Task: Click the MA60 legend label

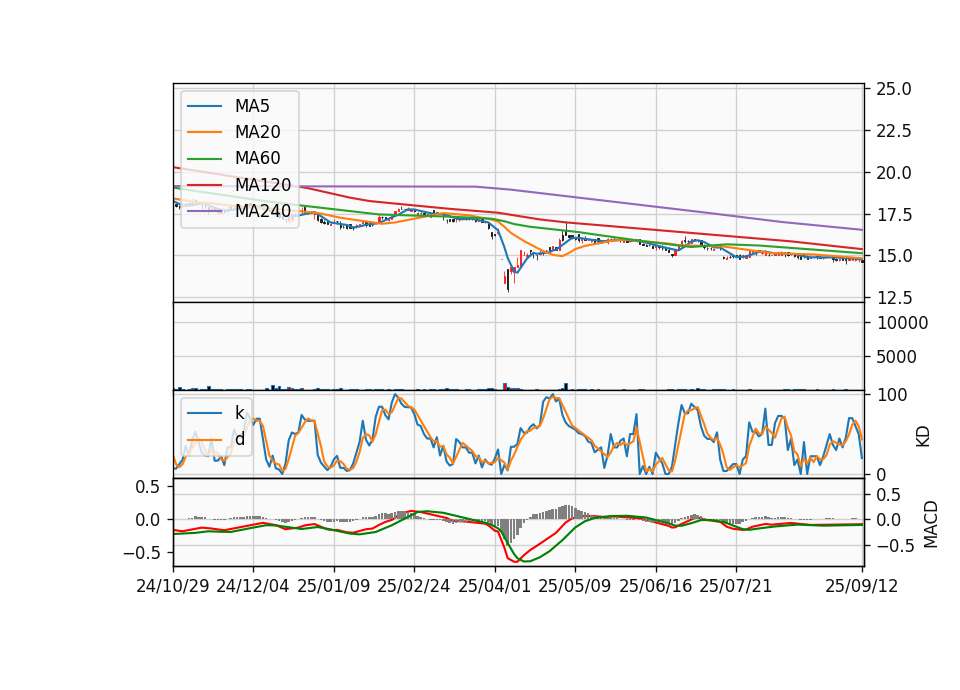Action: [x=258, y=158]
